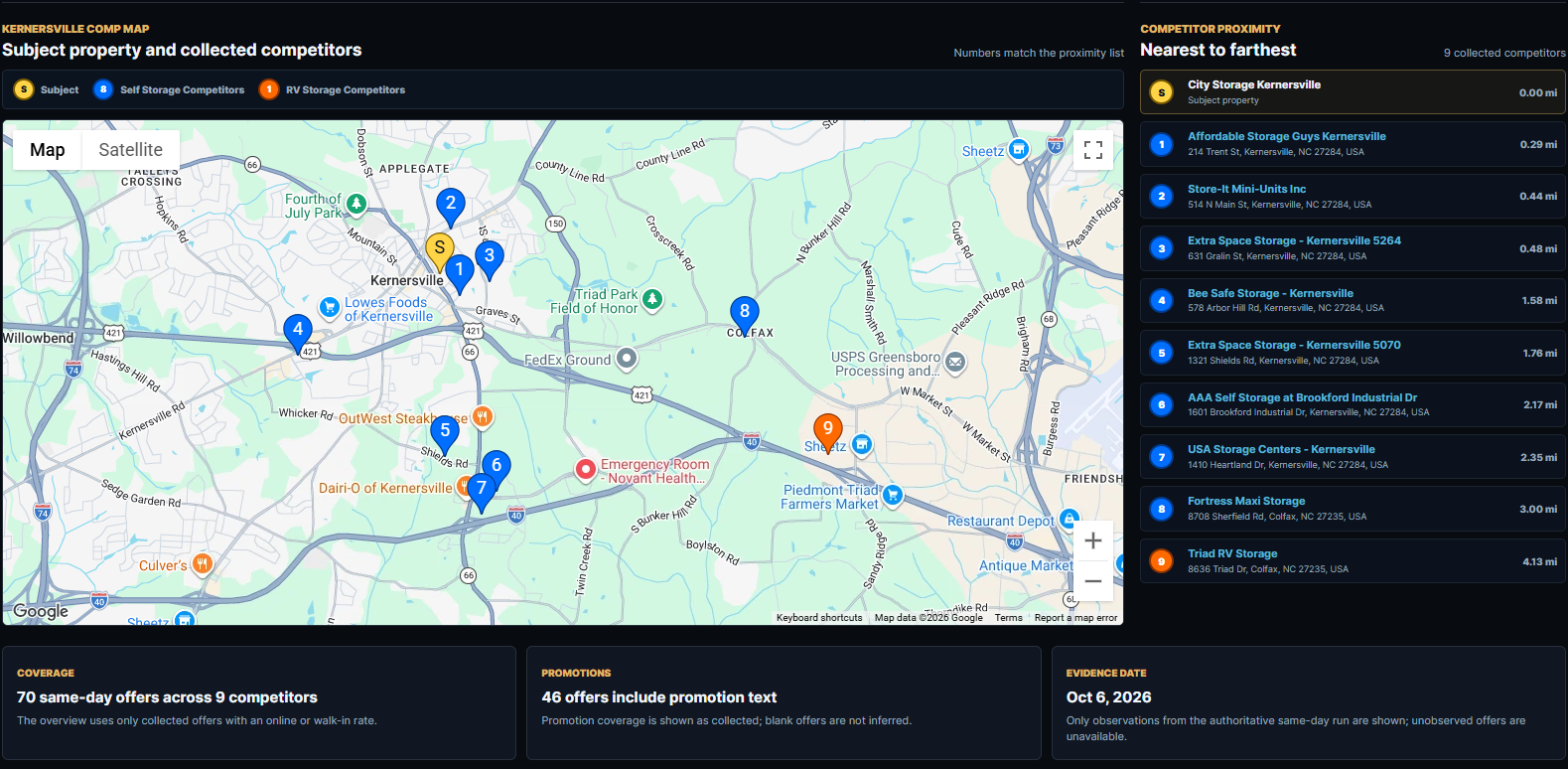Select blue map pin number 1
The height and width of the screenshot is (769, 1568).
(459, 274)
